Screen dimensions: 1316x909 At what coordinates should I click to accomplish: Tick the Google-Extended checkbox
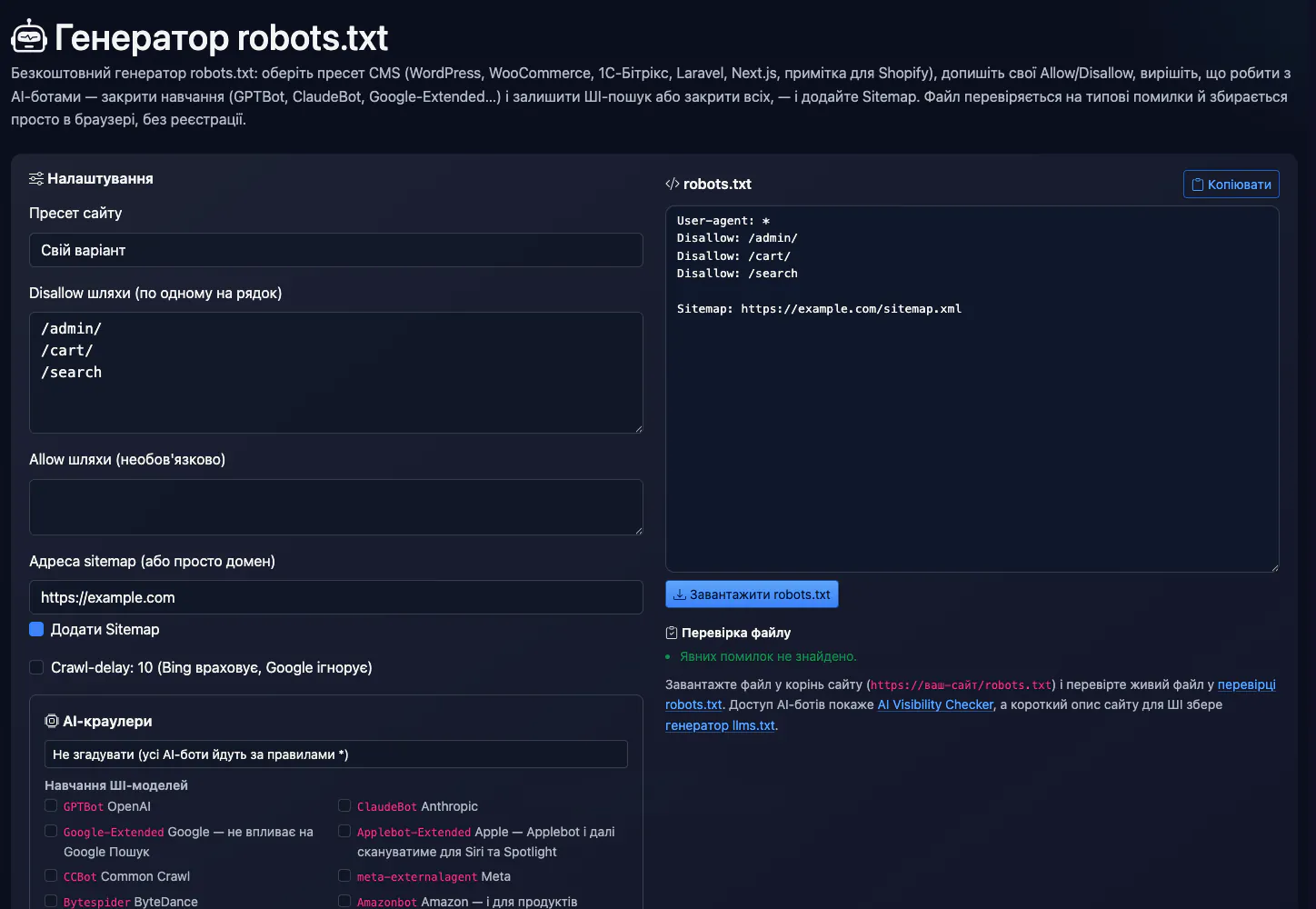(x=51, y=831)
